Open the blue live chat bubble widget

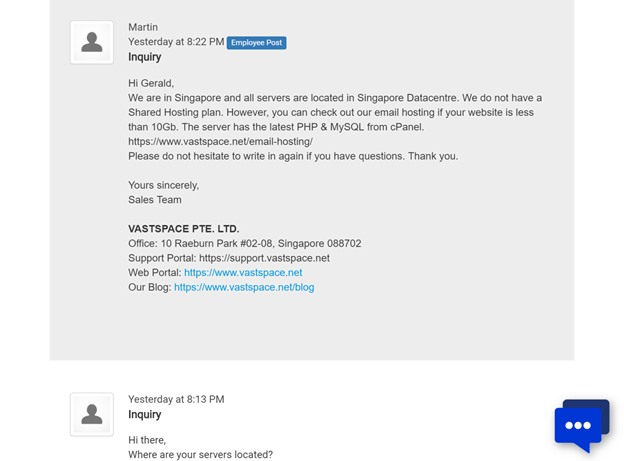coord(582,426)
